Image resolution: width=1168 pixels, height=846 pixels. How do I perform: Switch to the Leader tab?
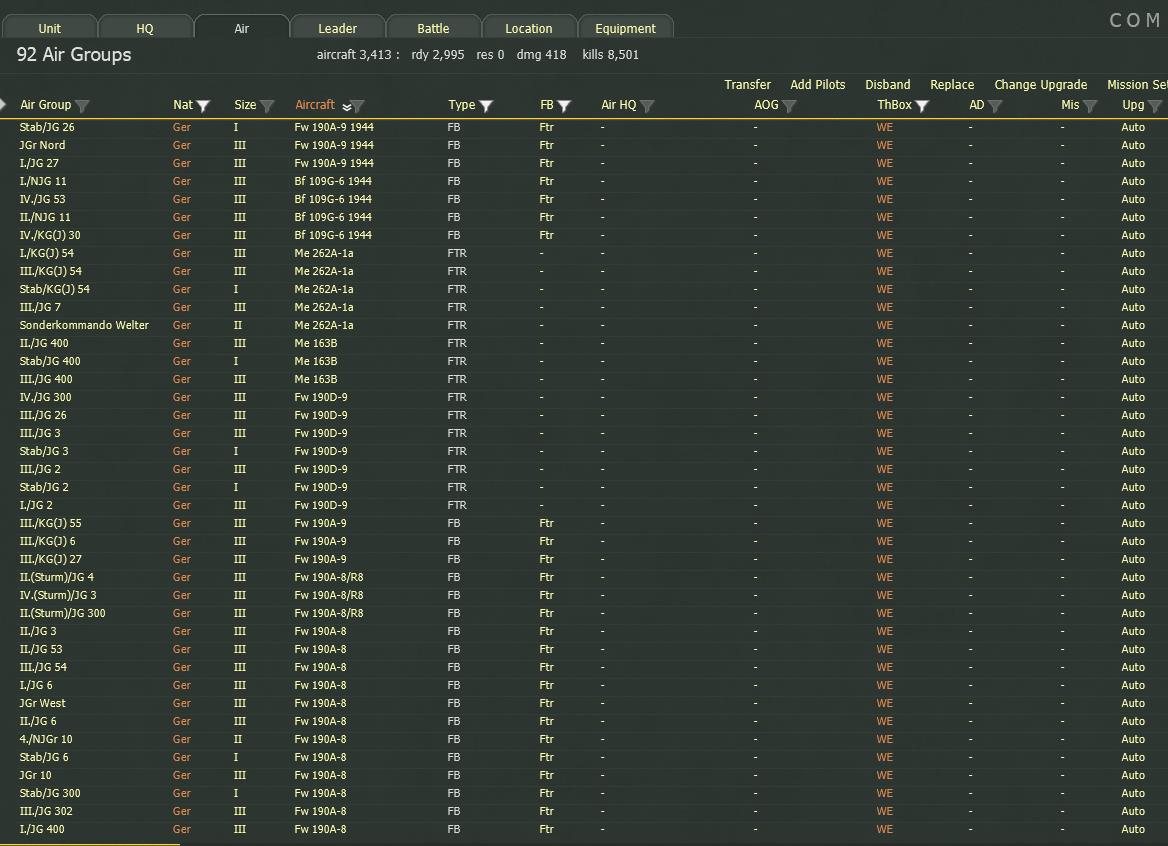pos(337,28)
